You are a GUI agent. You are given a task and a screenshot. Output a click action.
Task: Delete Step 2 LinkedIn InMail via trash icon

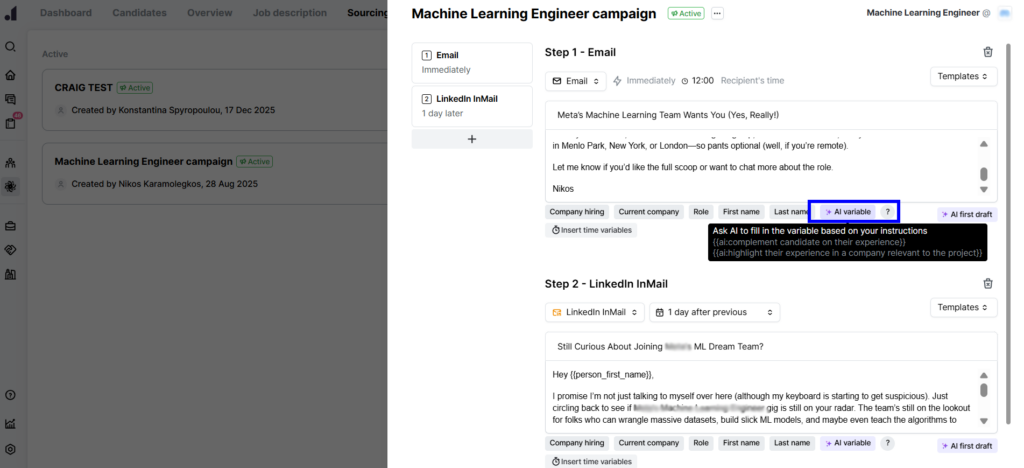click(988, 284)
